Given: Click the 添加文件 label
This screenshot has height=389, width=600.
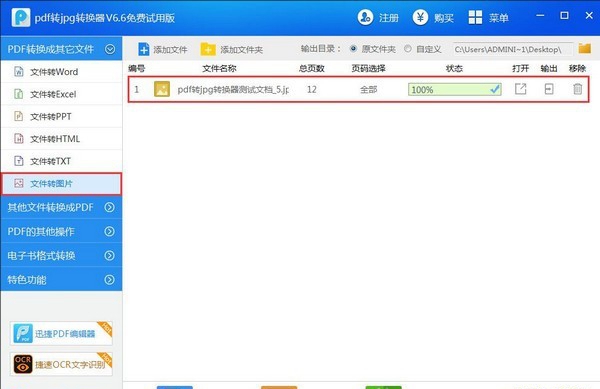Looking at the screenshot, I should 170,50.
